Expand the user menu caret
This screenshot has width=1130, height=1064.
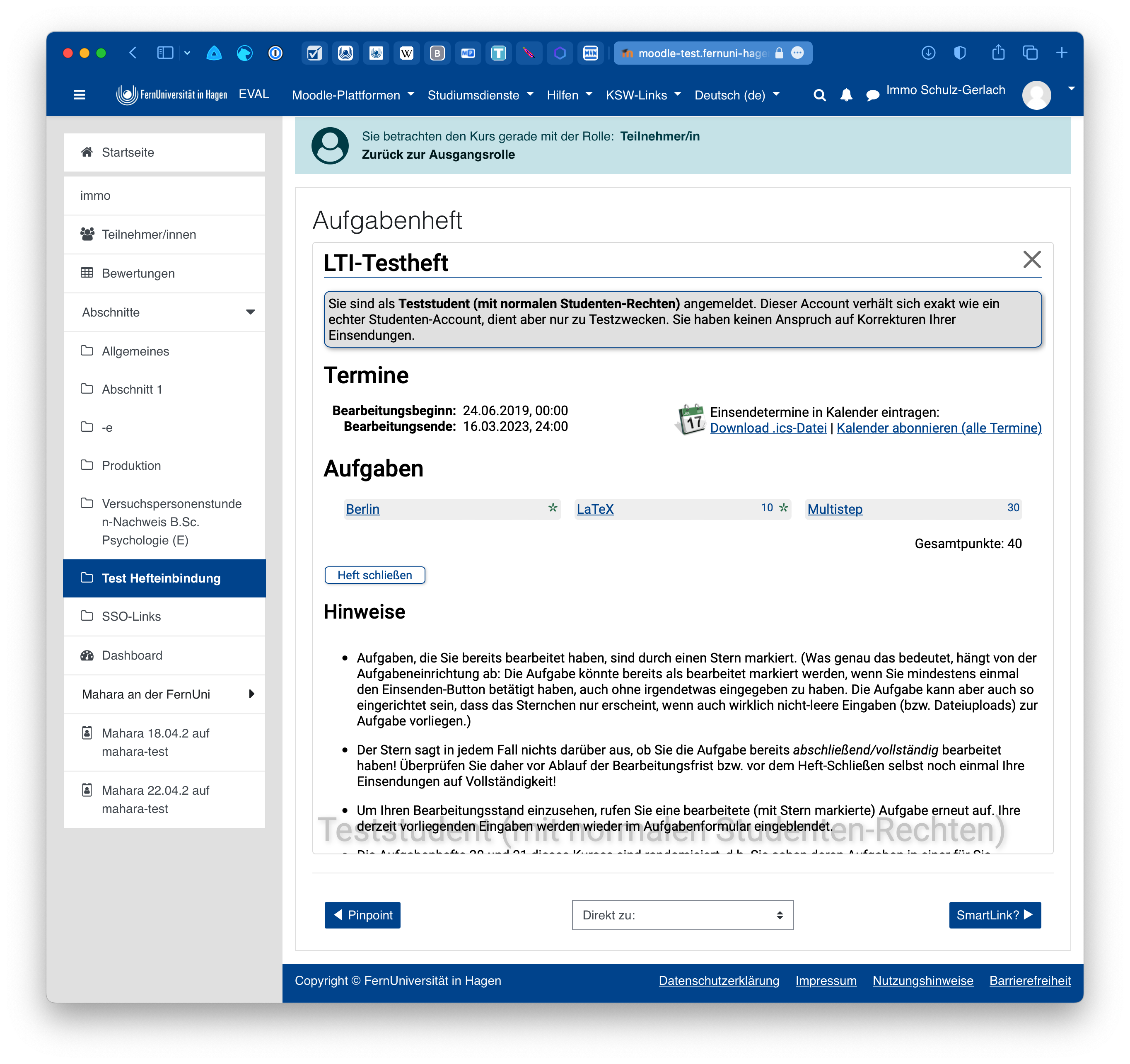(1071, 88)
